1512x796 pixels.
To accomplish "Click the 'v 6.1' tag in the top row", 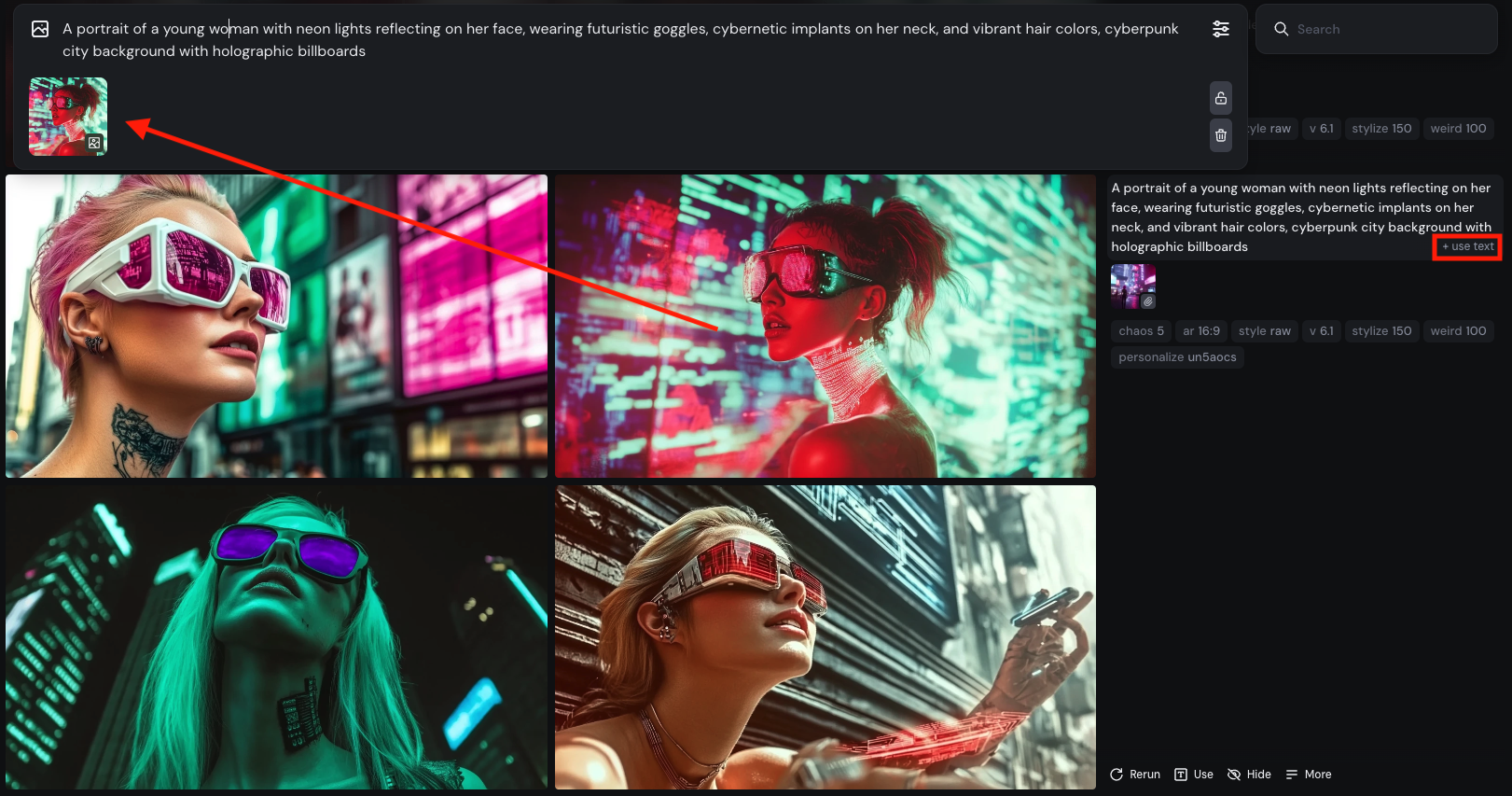I will (1321, 129).
